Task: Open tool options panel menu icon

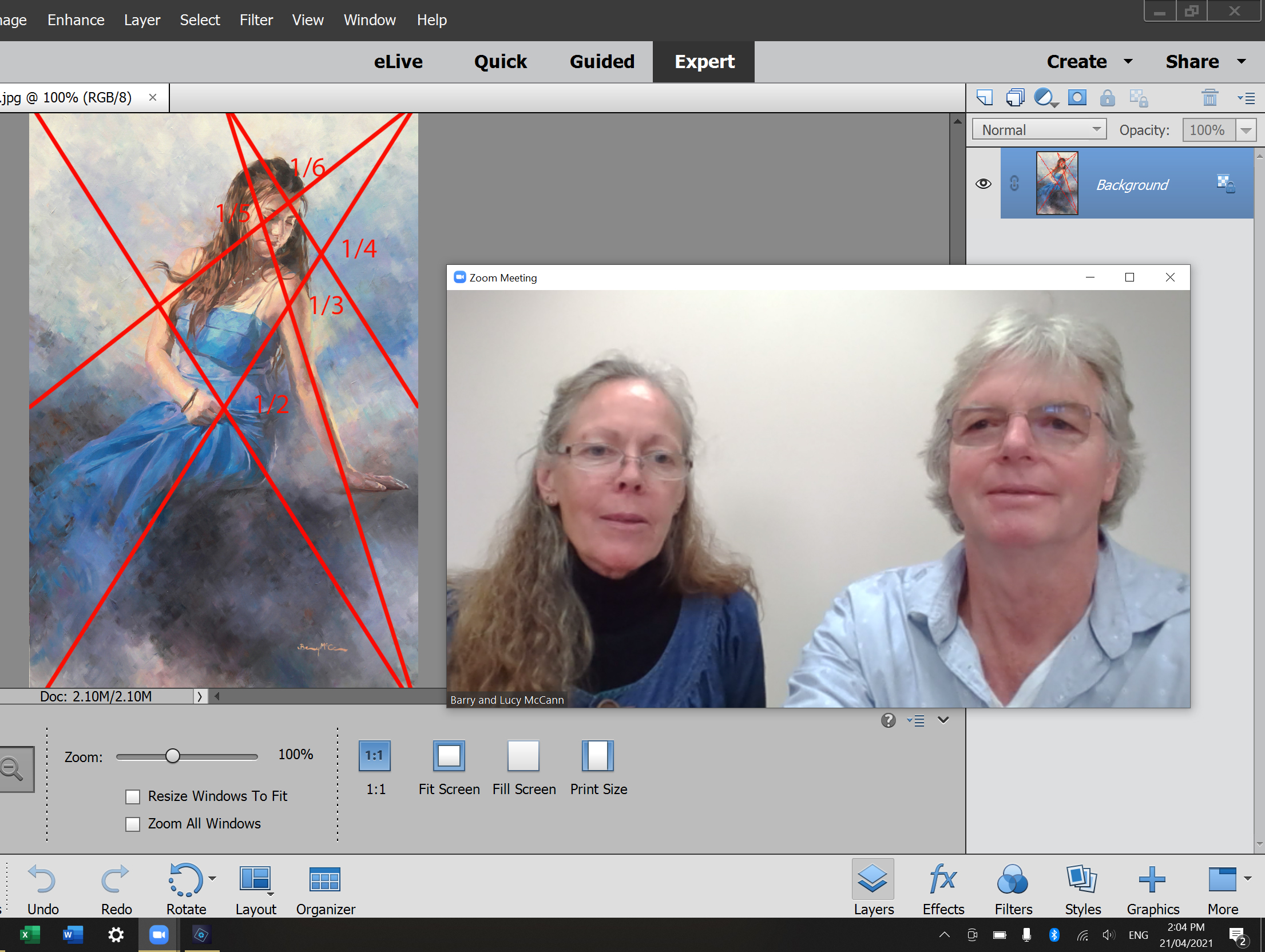Action: coord(916,720)
